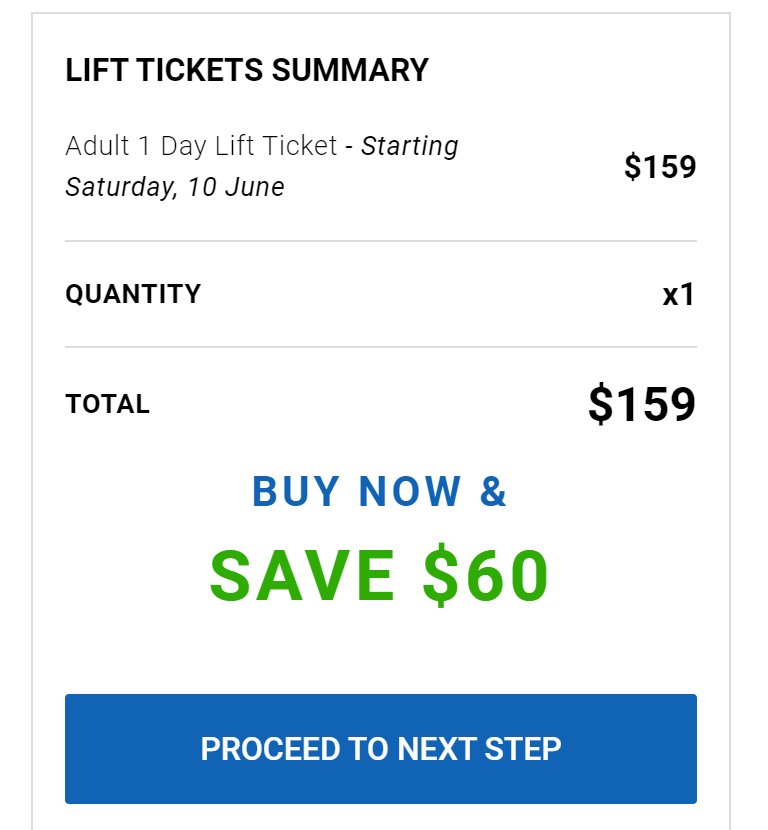Select the Adult 1 Day Lift Ticket name
The height and width of the screenshot is (830, 768).
click(x=201, y=146)
